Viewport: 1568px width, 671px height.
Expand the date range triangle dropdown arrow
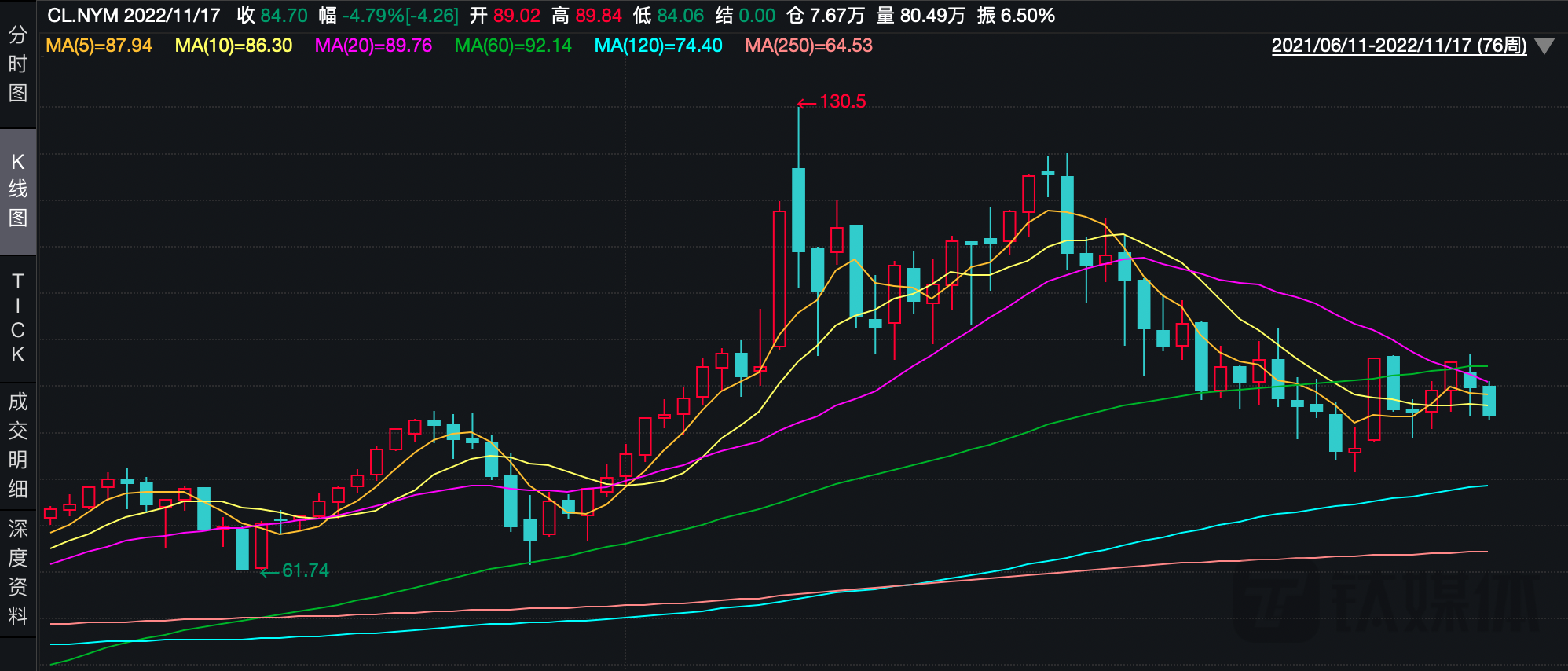click(x=1544, y=46)
